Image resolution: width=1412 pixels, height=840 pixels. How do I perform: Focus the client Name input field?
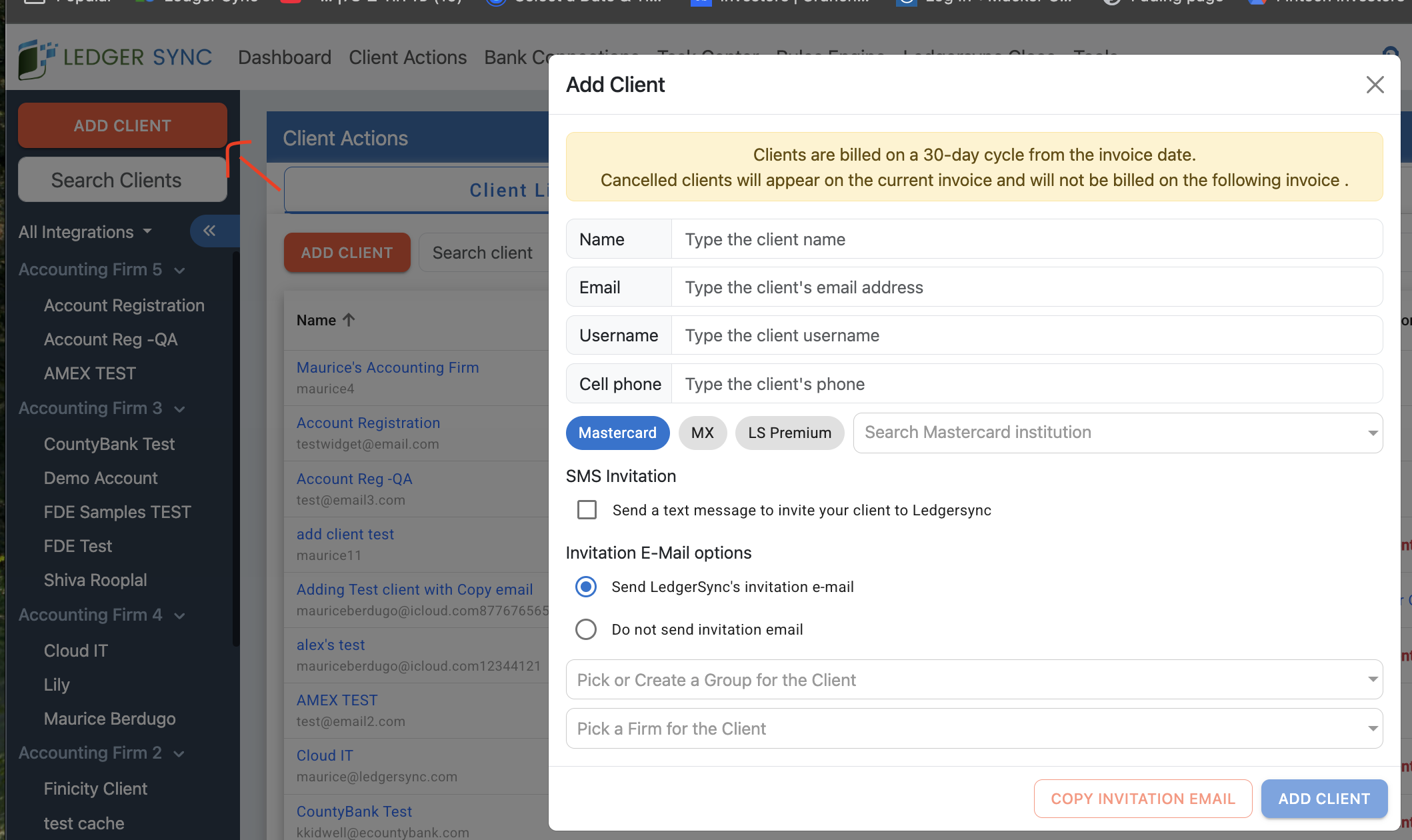click(1027, 239)
